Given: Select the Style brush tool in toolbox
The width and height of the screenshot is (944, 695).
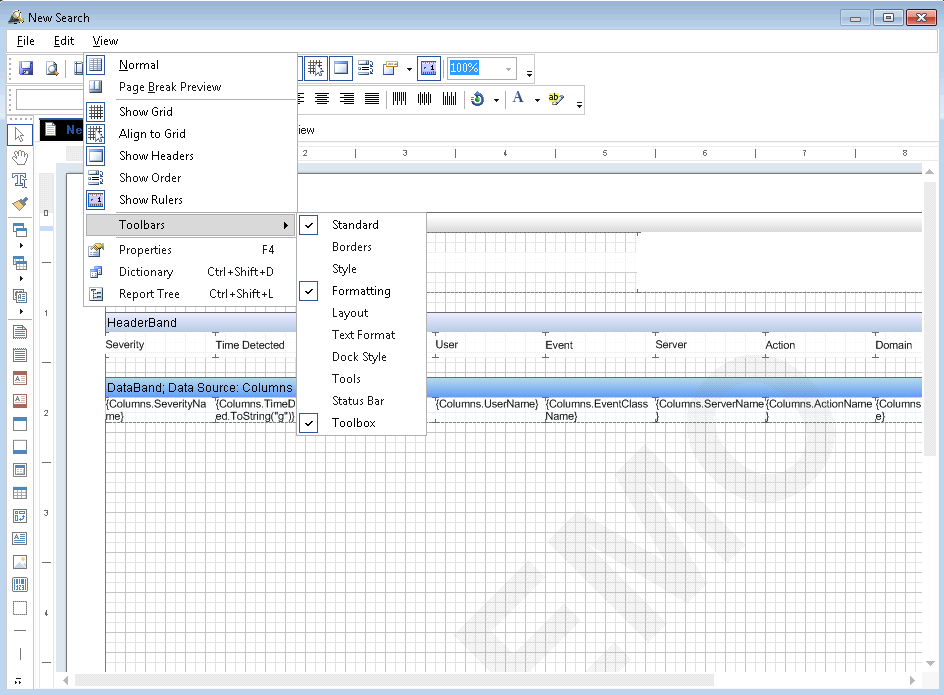Looking at the screenshot, I should [19, 204].
